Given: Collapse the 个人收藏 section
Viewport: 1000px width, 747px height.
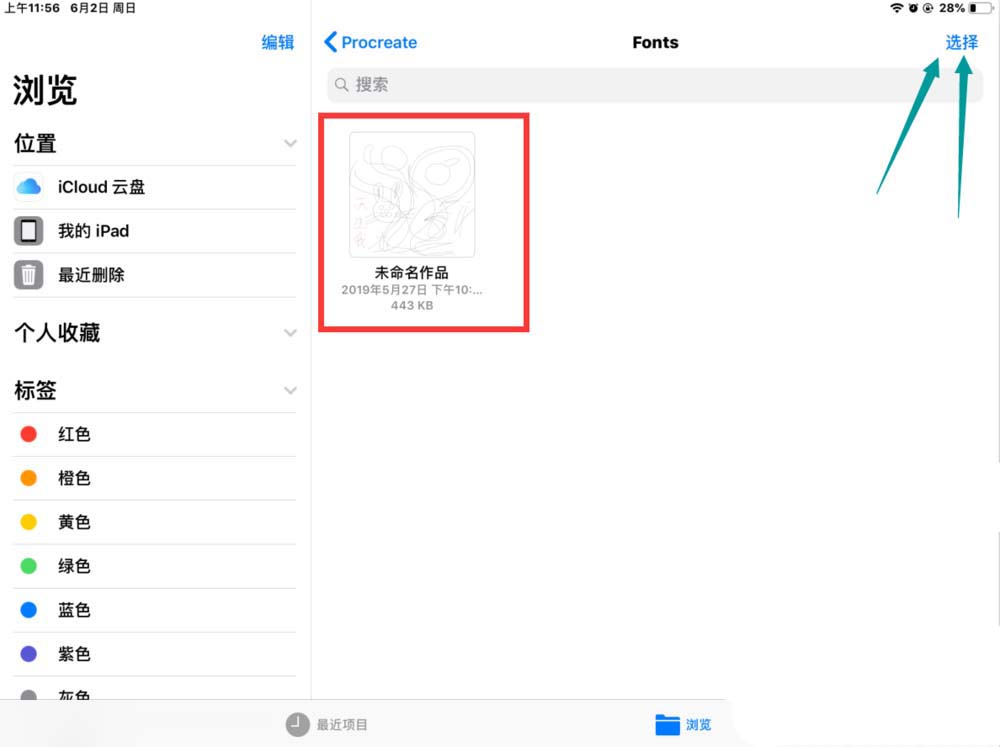Looking at the screenshot, I should click(x=290, y=332).
